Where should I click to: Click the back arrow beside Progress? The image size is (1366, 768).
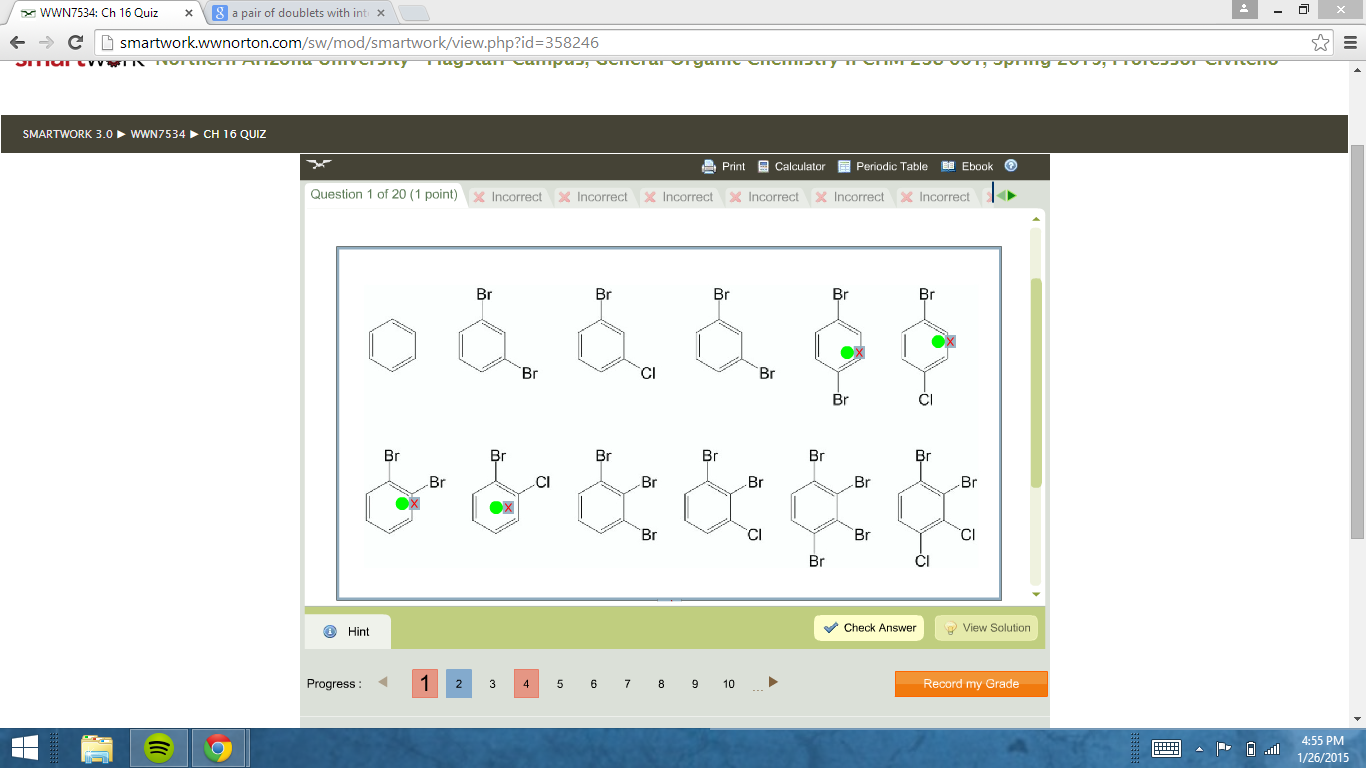(381, 683)
